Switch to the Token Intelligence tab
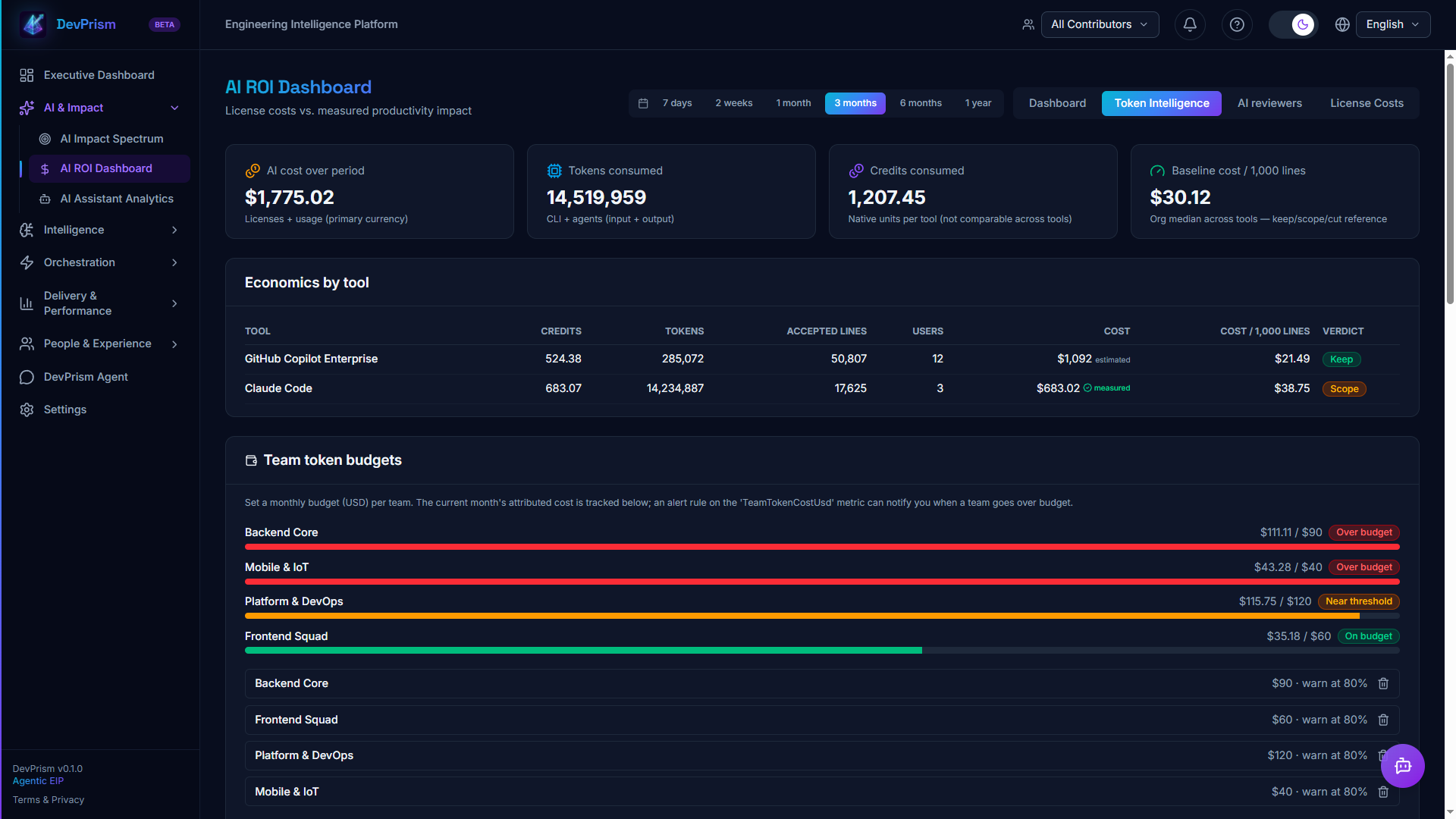 [1162, 103]
